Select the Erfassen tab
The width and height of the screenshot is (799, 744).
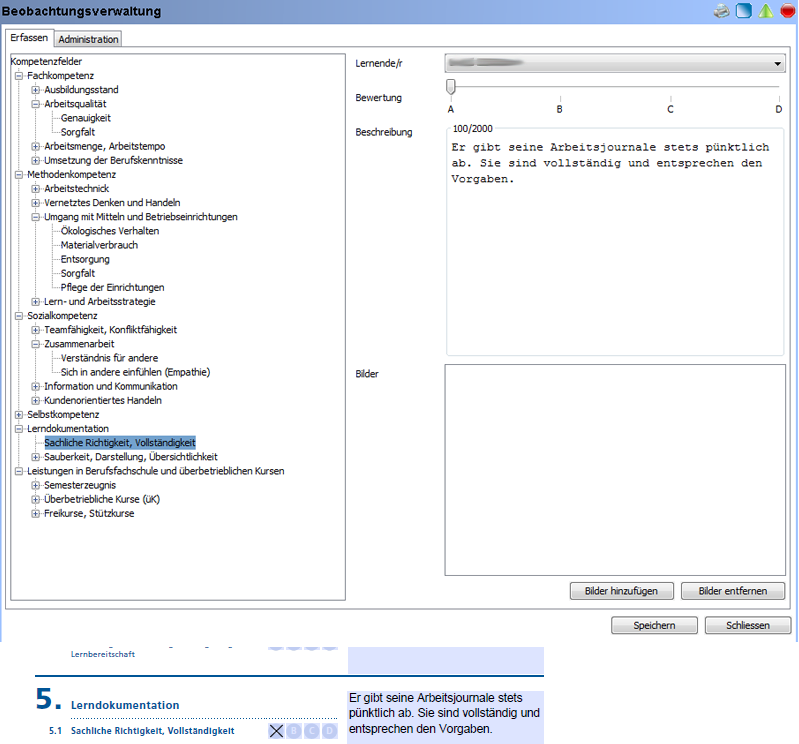point(29,38)
